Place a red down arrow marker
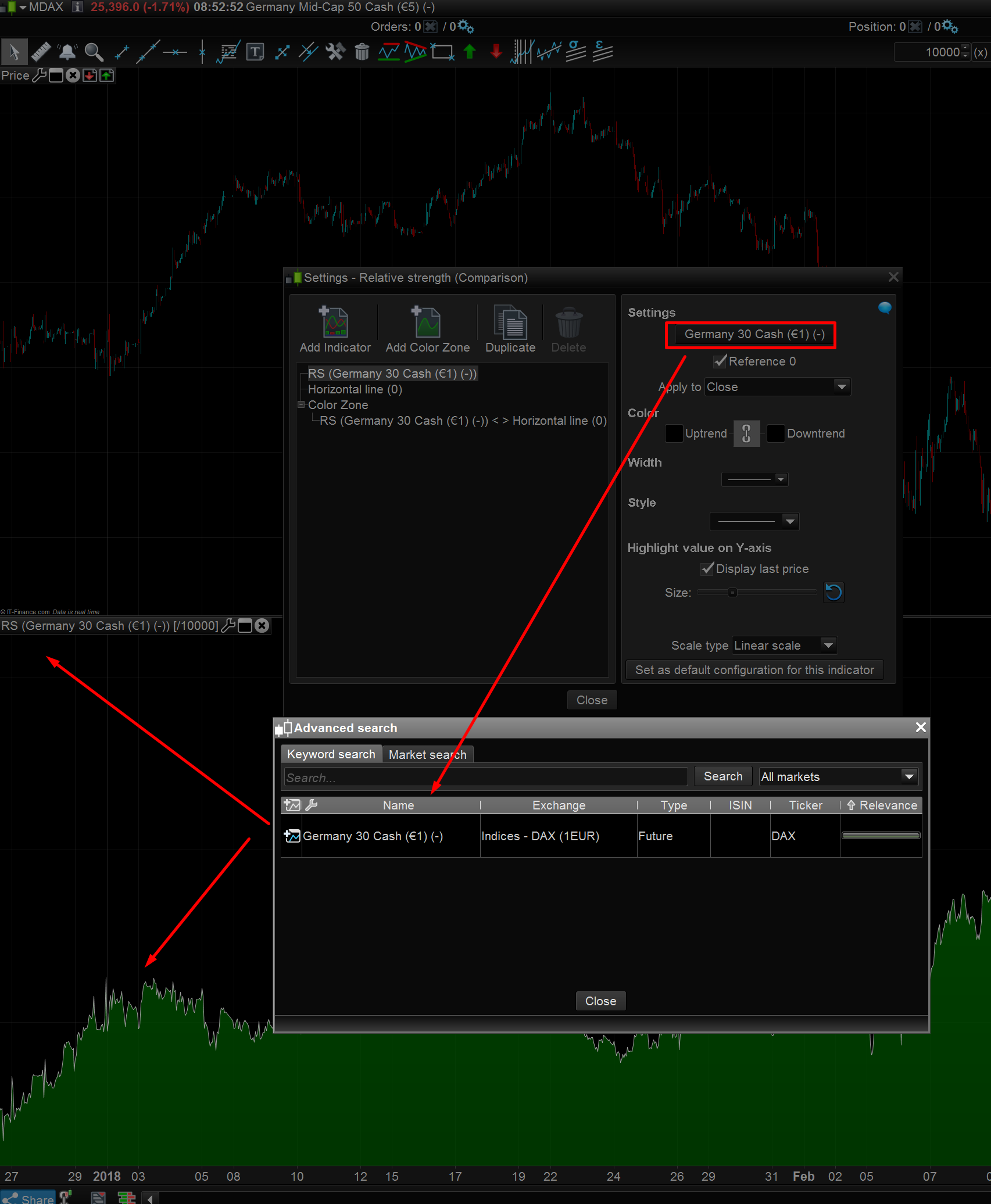The height and width of the screenshot is (1204, 991). 496,52
